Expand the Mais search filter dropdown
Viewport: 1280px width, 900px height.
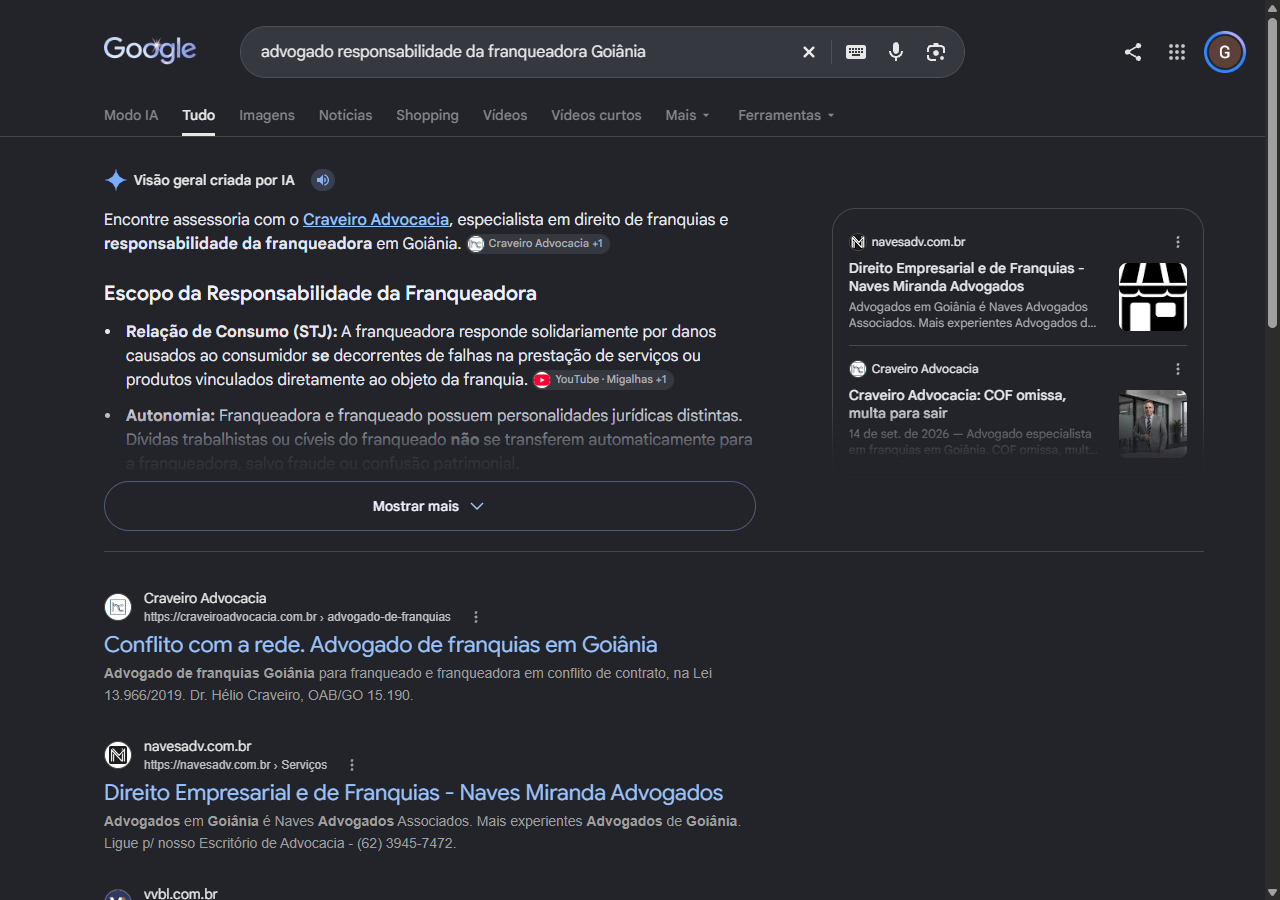(688, 115)
